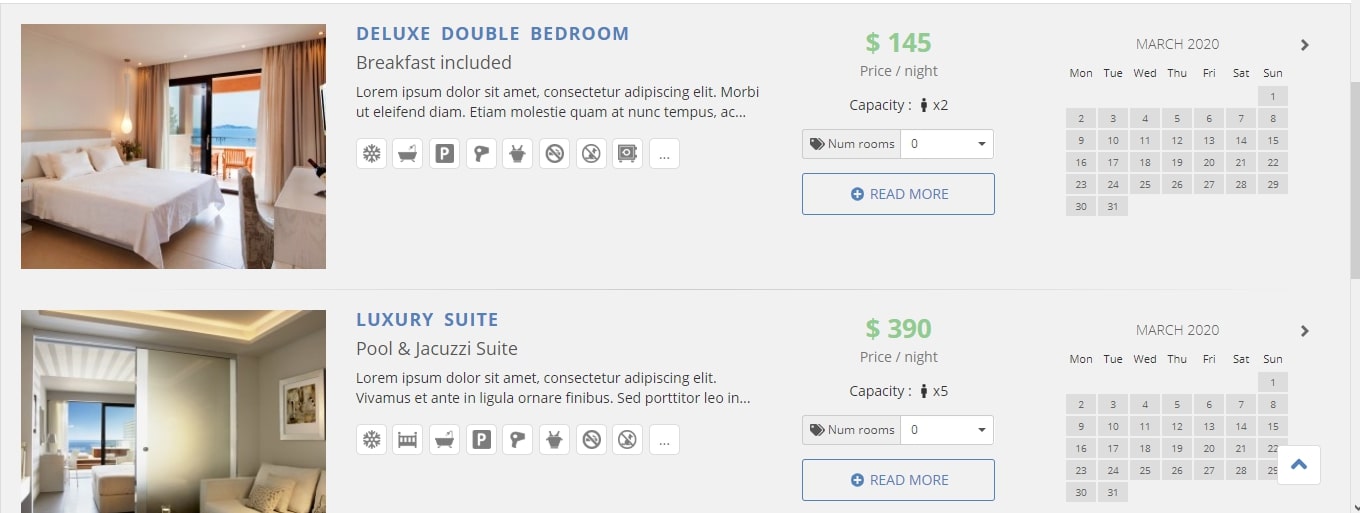This screenshot has height=513, width=1360.
Task: Click READ MORE for Deluxe Double Bedroom
Action: click(x=898, y=194)
